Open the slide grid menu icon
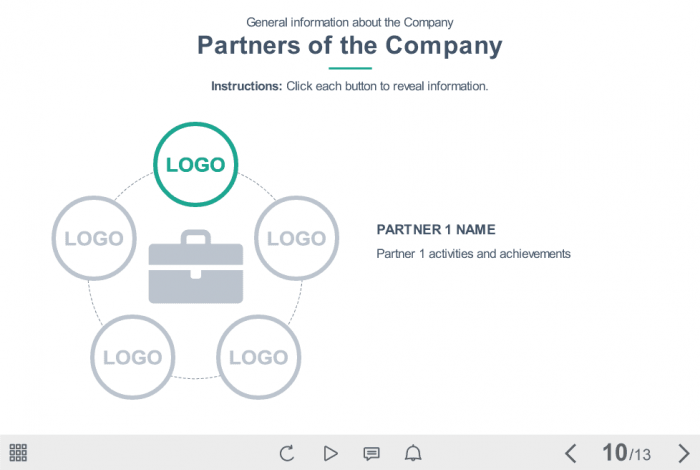The image size is (700, 470). (18, 453)
